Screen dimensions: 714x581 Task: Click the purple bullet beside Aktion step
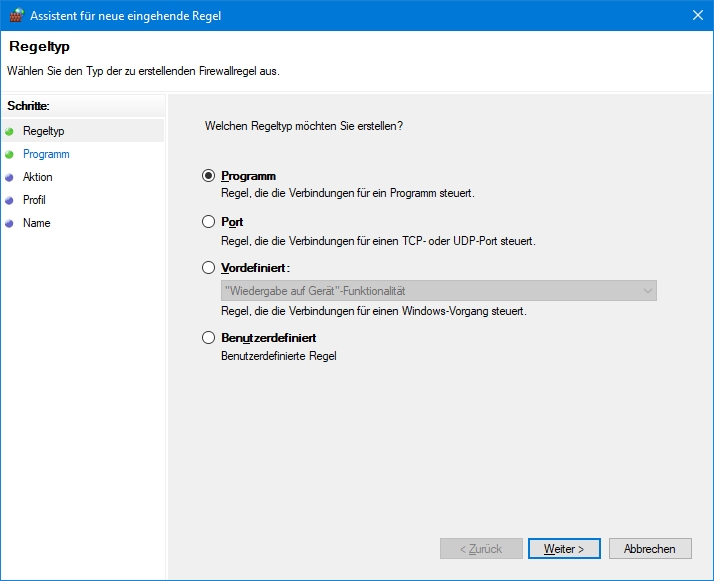tap(9, 178)
